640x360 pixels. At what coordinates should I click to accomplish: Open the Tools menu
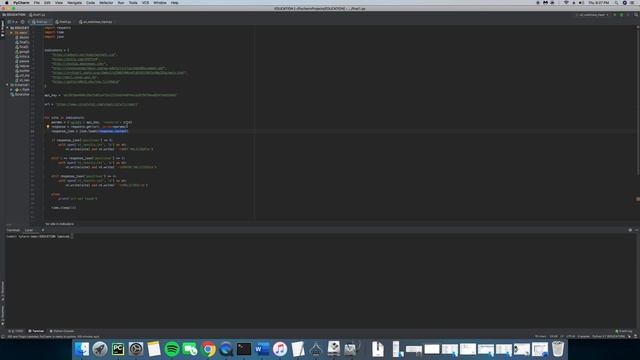133,2
